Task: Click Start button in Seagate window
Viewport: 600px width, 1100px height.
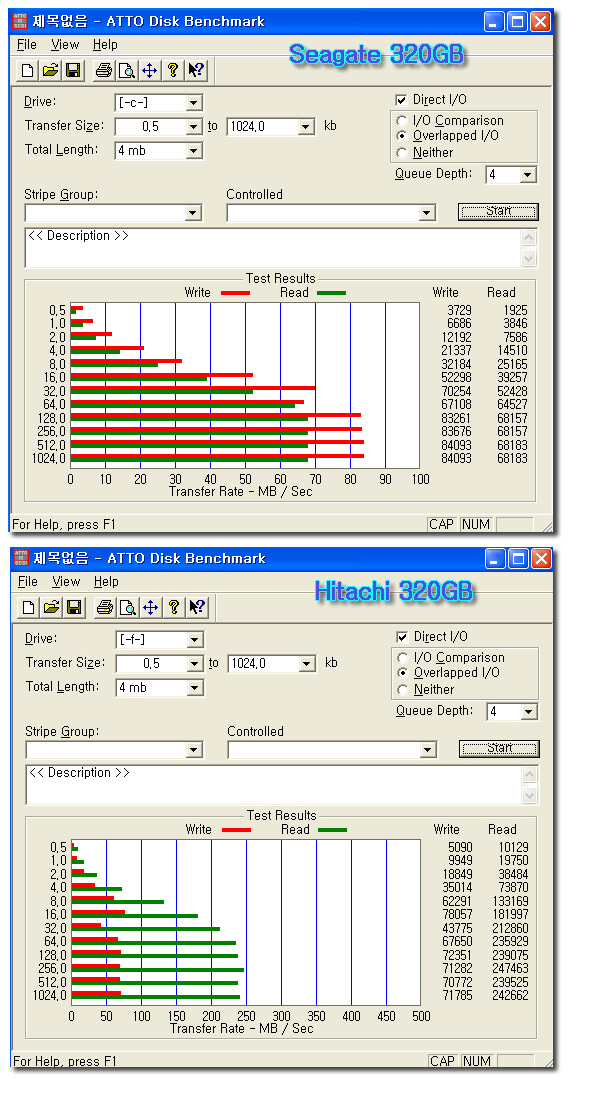Action: [498, 211]
